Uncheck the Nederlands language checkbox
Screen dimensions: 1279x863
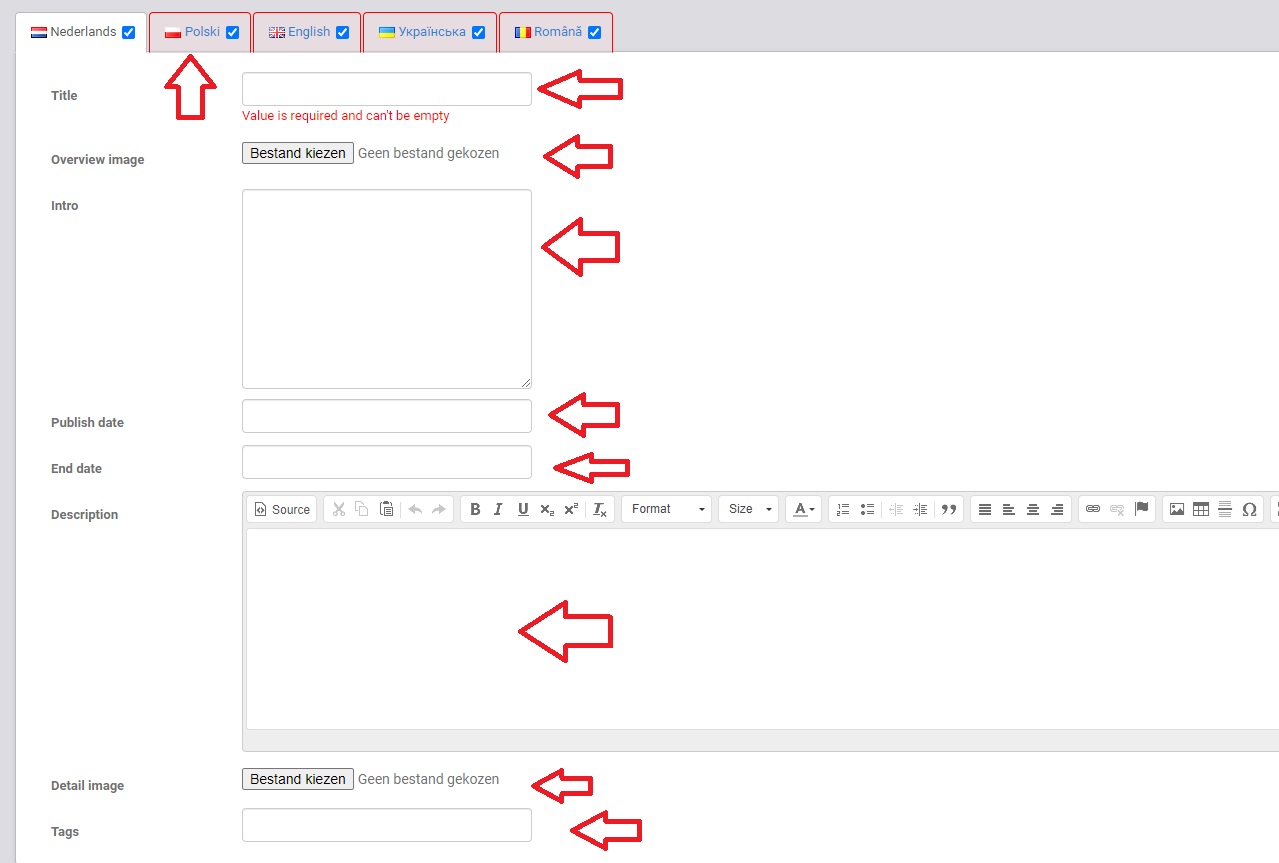pyautogui.click(x=128, y=32)
